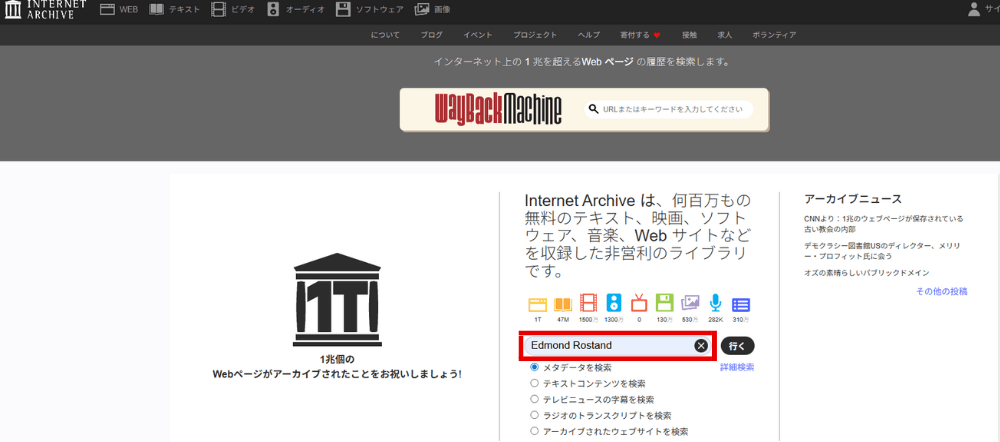Select the blue microphone icon
This screenshot has width=1000, height=442.
click(x=715, y=303)
